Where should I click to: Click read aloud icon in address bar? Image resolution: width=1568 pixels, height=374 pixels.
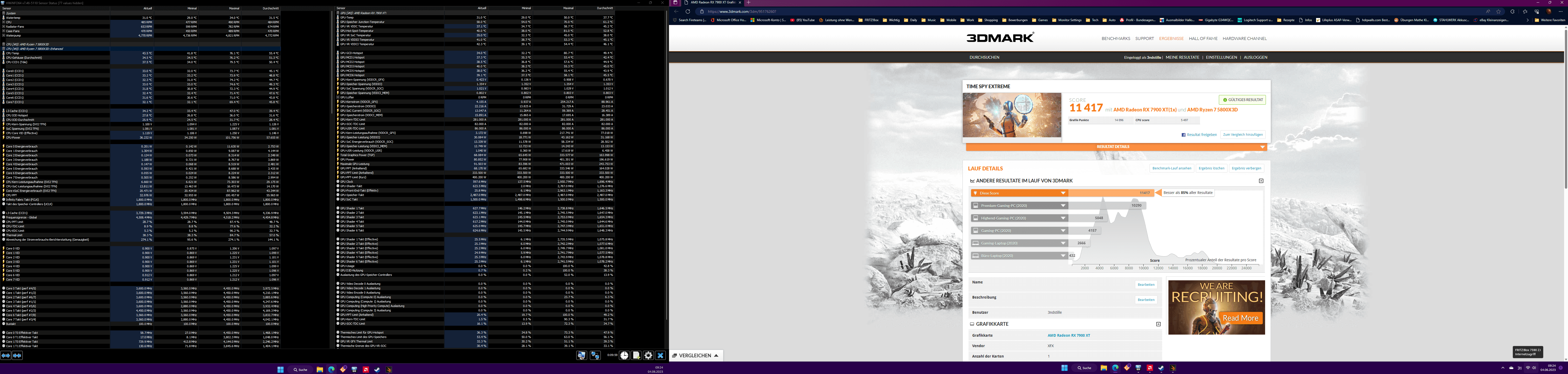1488,11
